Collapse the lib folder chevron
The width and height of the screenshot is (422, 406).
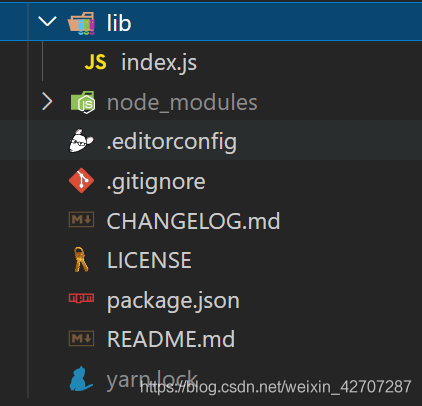(x=47, y=22)
